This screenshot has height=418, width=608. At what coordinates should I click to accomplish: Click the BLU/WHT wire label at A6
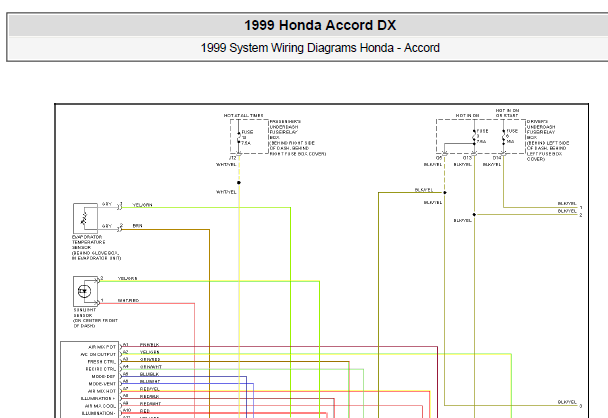click(x=150, y=382)
